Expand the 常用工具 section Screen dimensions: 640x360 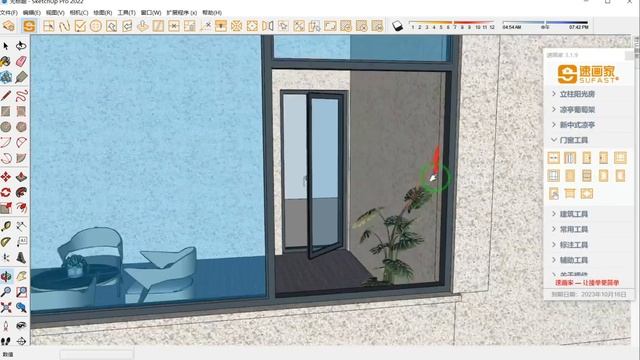[569, 229]
